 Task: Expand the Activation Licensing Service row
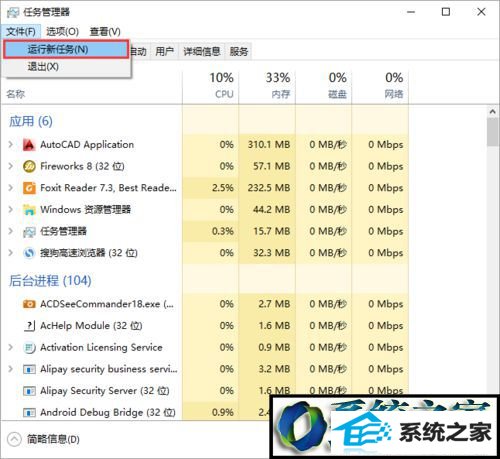(x=11, y=347)
